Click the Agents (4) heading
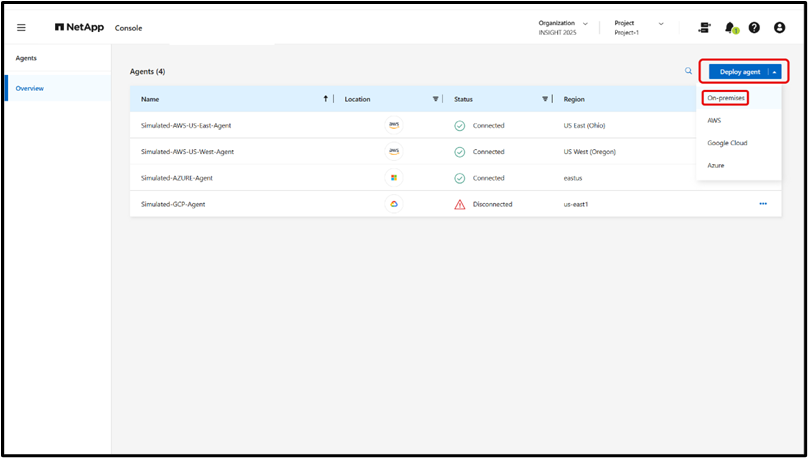808x458 pixels. (x=147, y=72)
